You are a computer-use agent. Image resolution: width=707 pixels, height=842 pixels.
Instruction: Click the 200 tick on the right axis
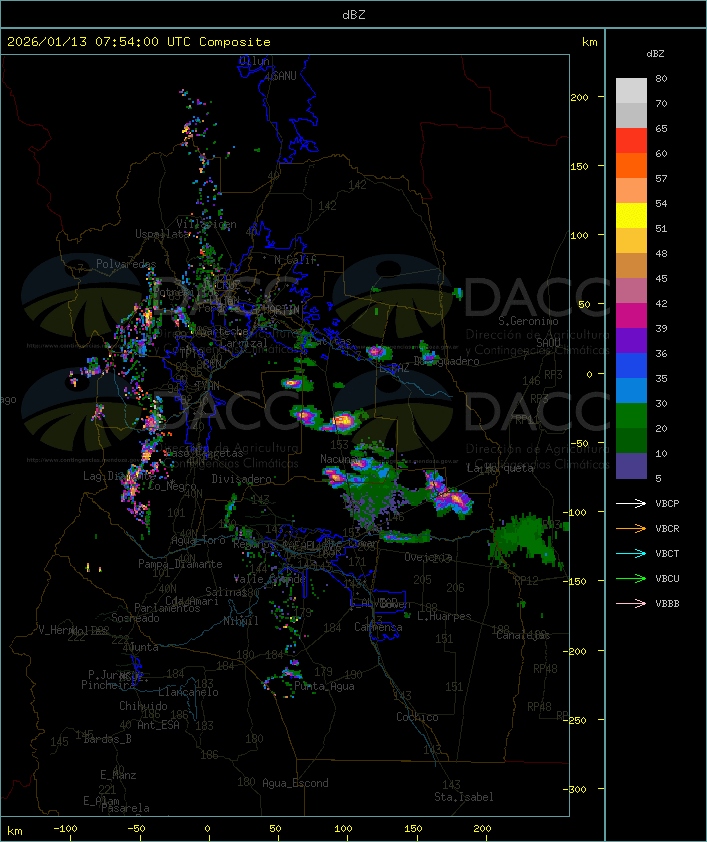579,97
